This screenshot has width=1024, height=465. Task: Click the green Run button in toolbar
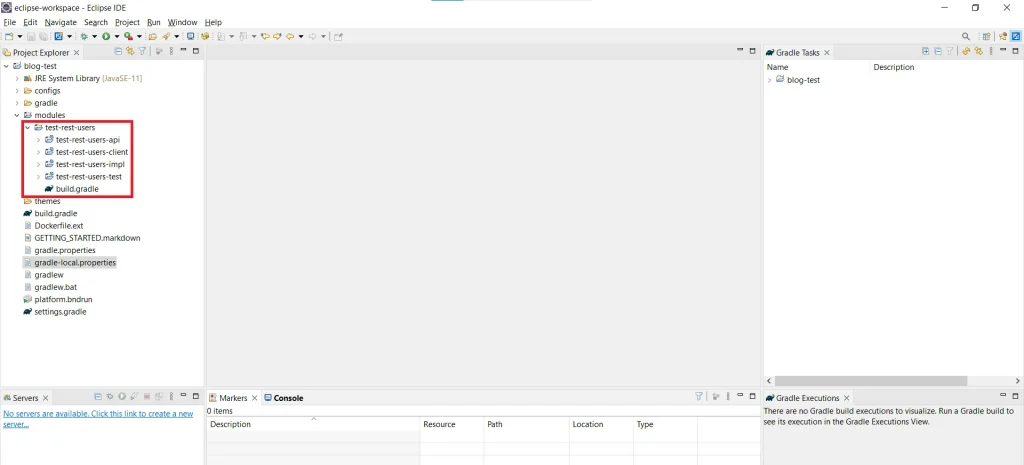point(106,37)
